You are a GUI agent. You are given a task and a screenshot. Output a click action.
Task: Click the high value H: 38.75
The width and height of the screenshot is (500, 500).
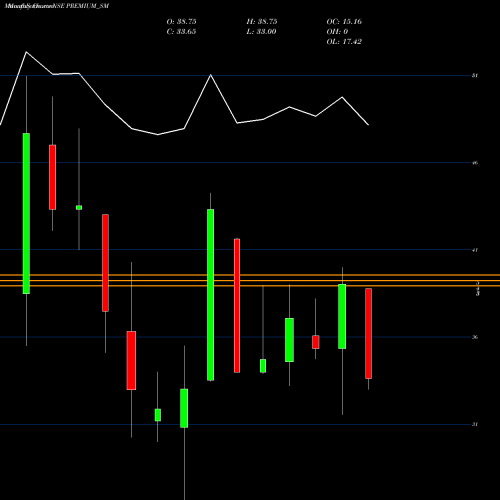tap(262, 22)
